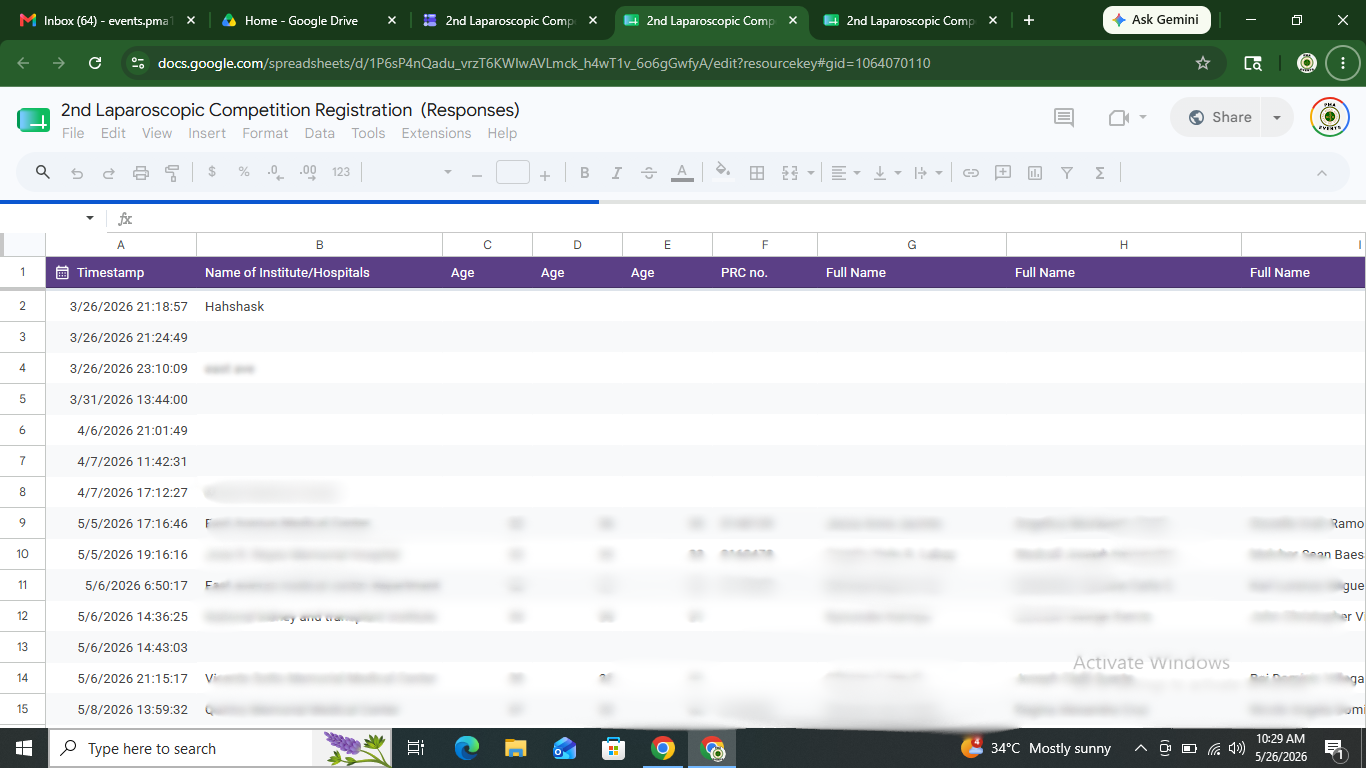Expand the name box dropdown arrow
The image size is (1366, 768).
[x=90, y=218]
